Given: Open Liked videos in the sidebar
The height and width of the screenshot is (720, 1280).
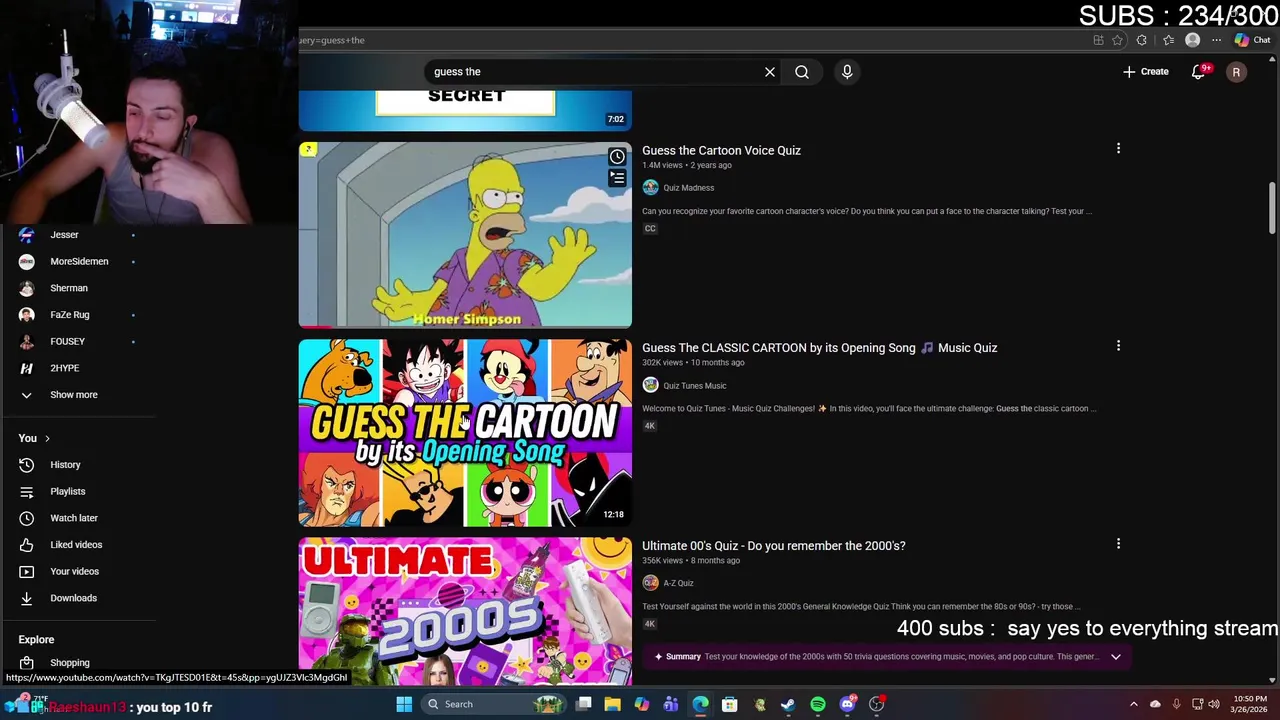Looking at the screenshot, I should point(78,545).
